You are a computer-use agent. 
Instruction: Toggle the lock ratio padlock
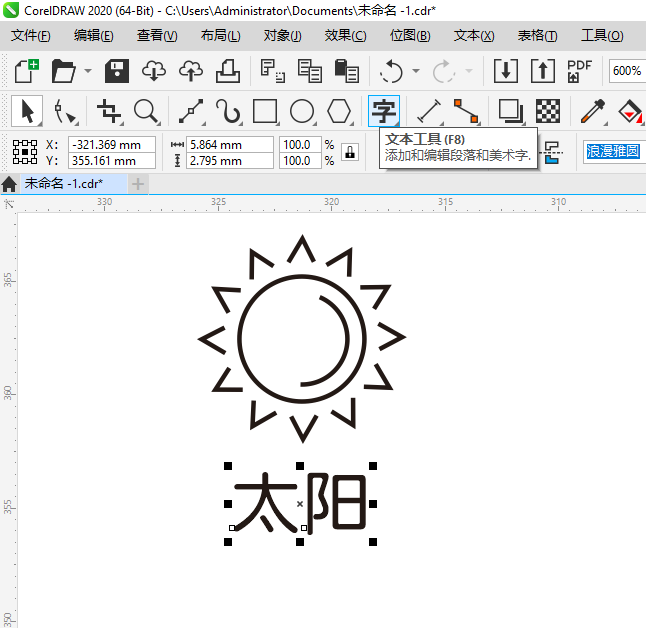point(349,152)
